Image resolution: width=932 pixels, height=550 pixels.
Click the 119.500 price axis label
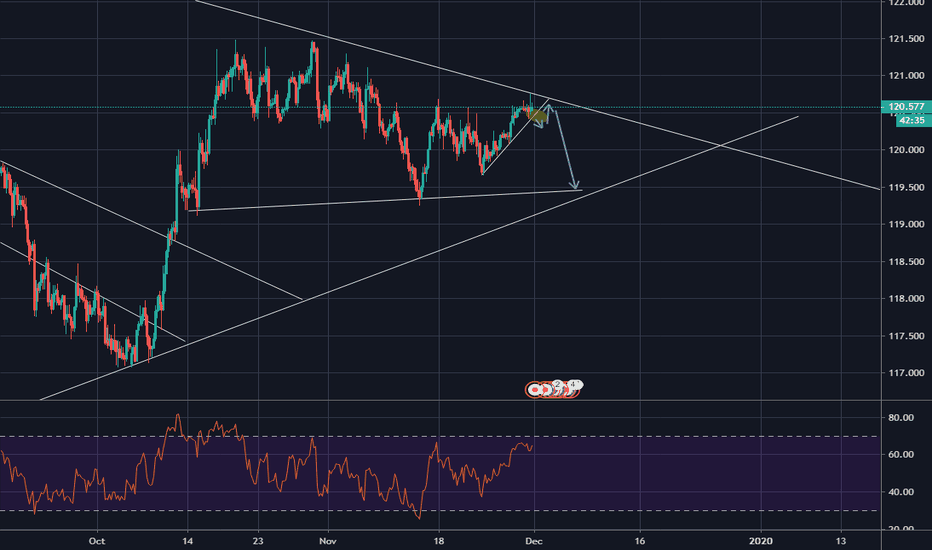point(906,187)
